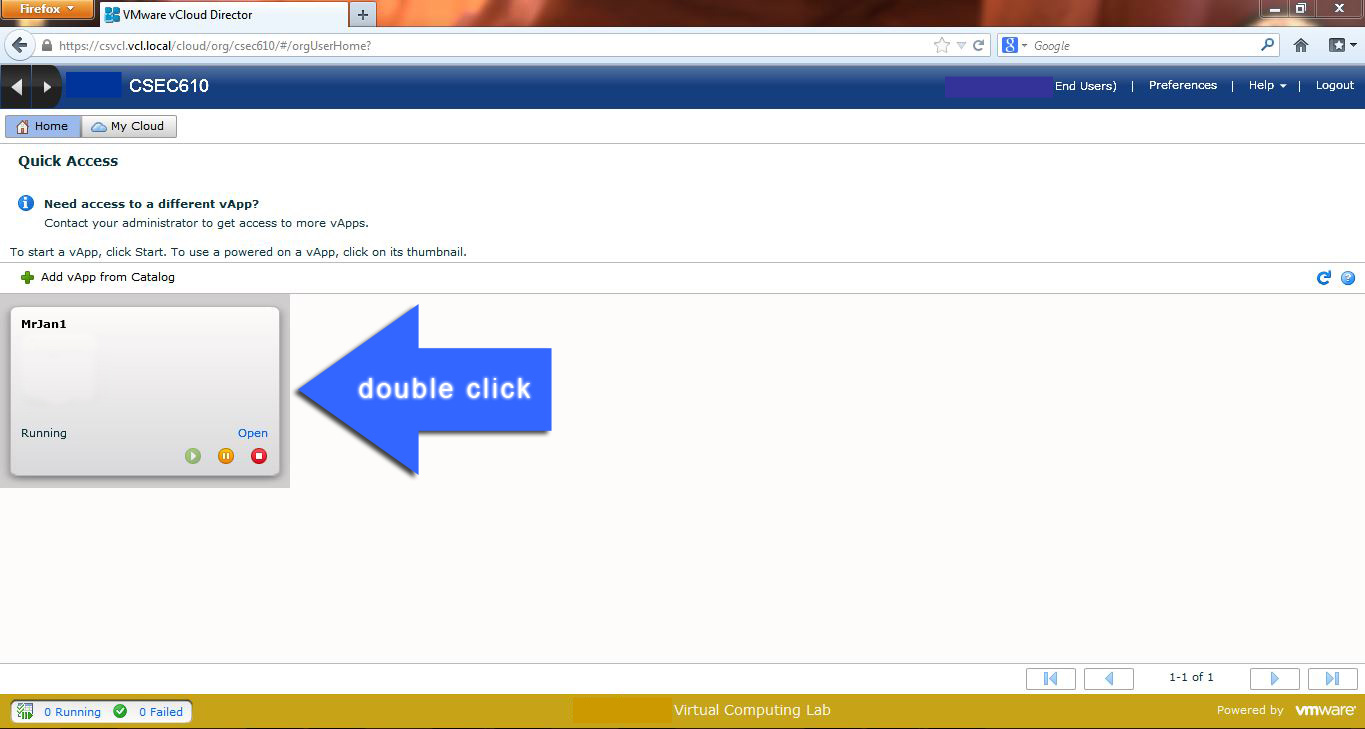
Task: Go to next page of results
Action: (x=1275, y=678)
